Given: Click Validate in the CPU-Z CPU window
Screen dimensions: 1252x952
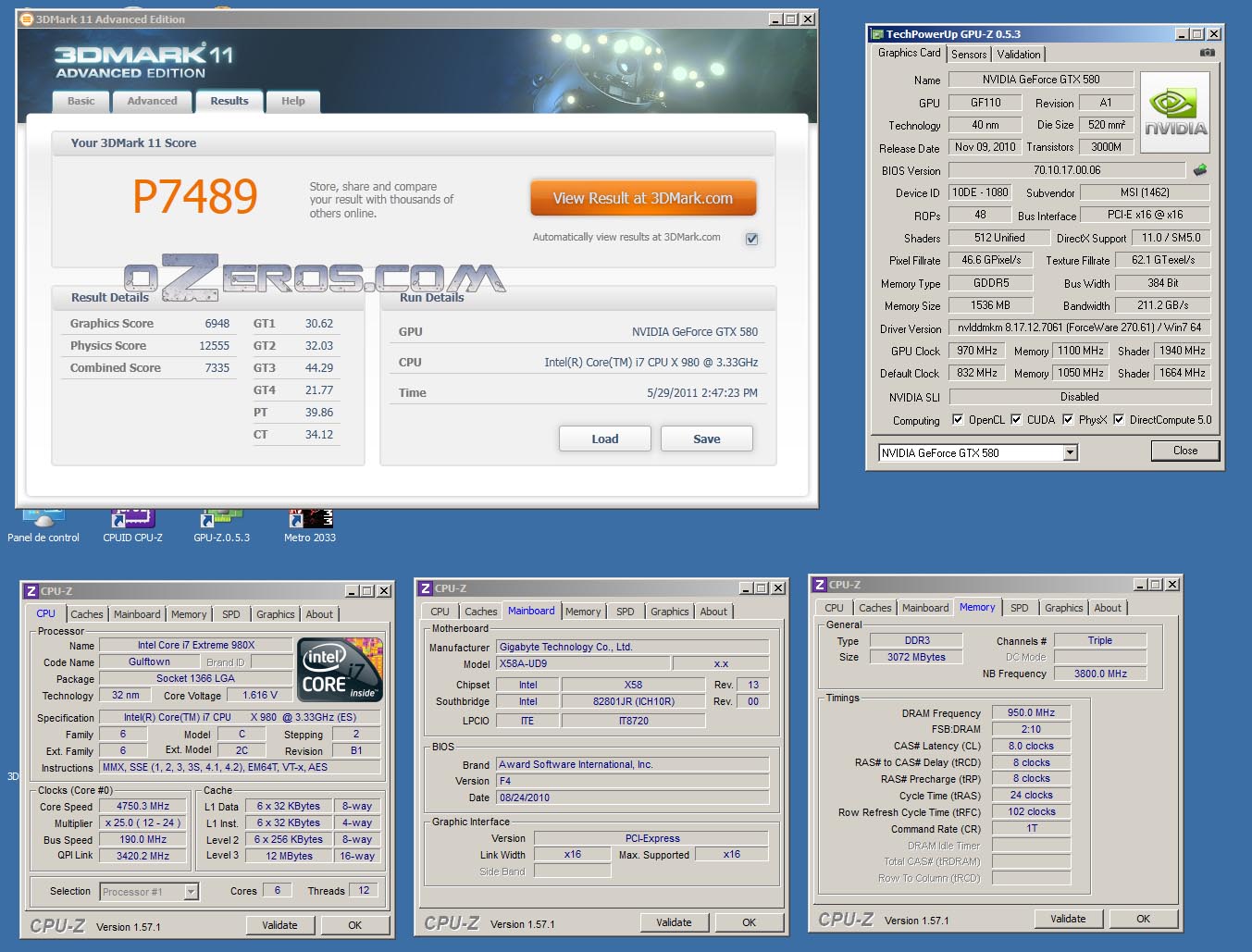Looking at the screenshot, I should click(279, 925).
